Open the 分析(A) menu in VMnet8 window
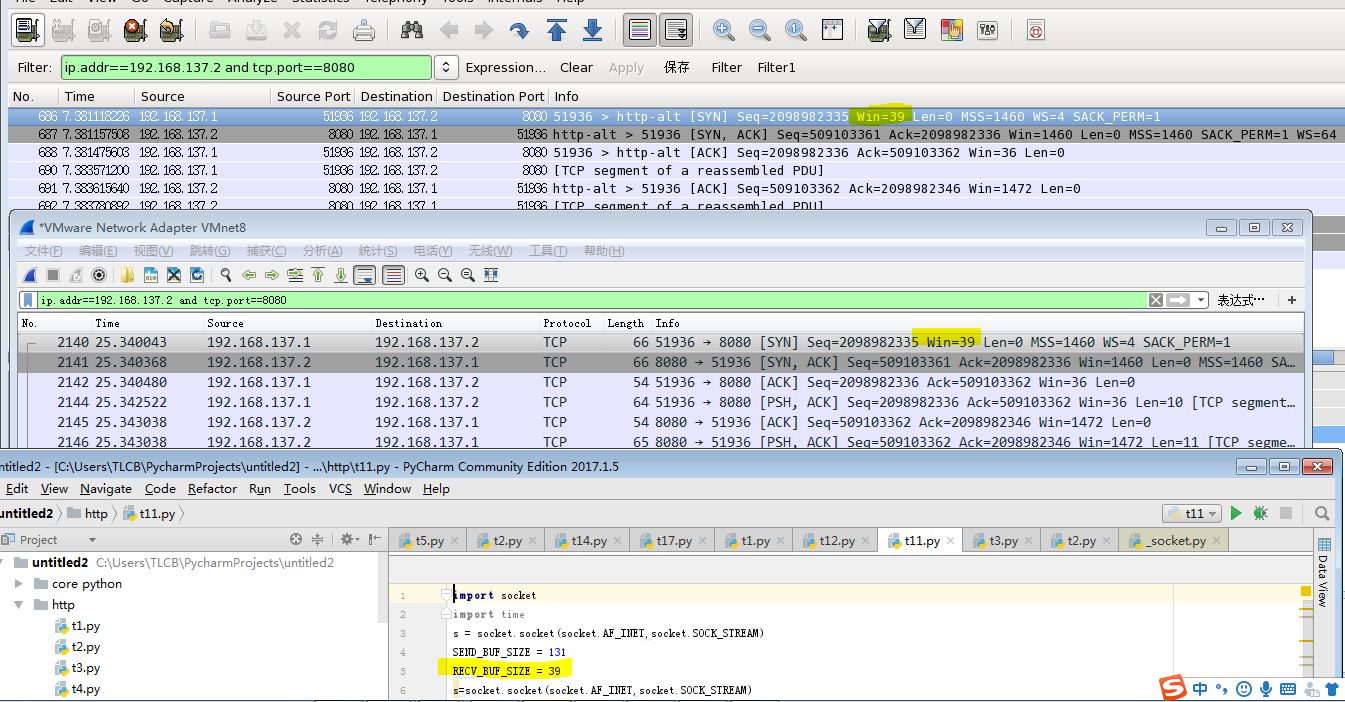This screenshot has height=702, width=1345. point(322,251)
